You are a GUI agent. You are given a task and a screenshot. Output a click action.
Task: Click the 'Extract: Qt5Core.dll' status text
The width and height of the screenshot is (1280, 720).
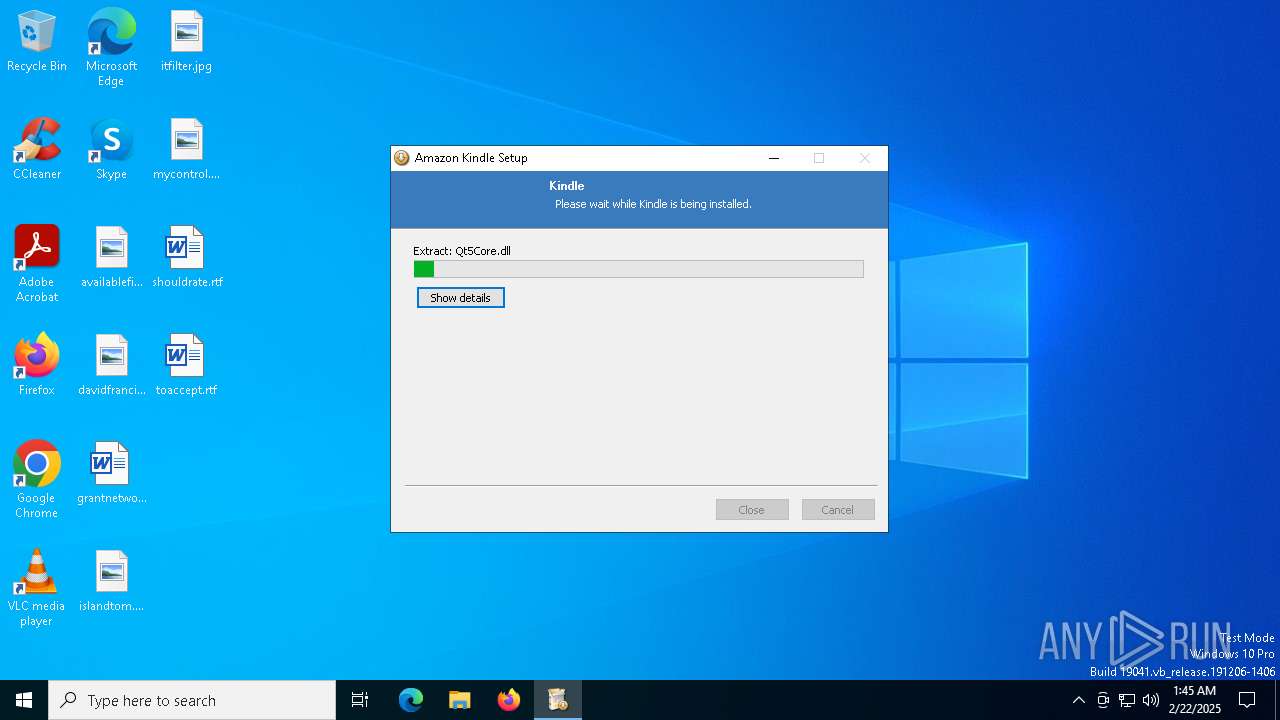tap(462, 251)
